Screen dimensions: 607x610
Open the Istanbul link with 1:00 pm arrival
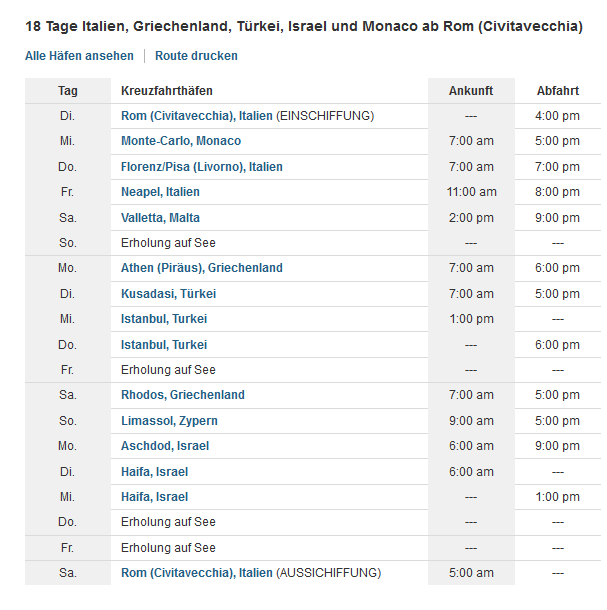[164, 319]
